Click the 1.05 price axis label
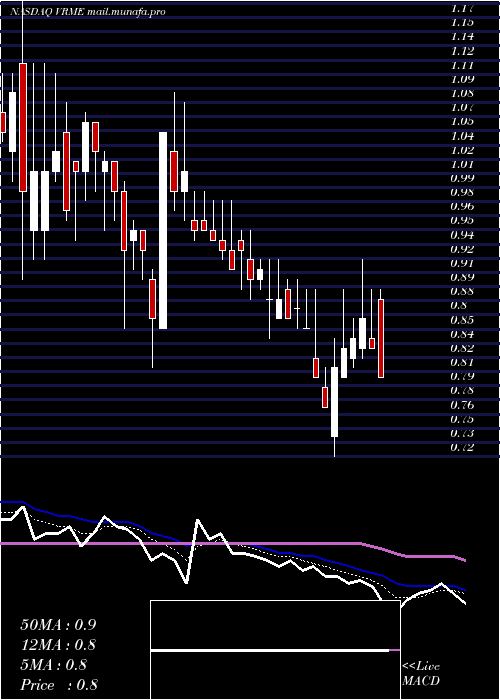 [462, 121]
